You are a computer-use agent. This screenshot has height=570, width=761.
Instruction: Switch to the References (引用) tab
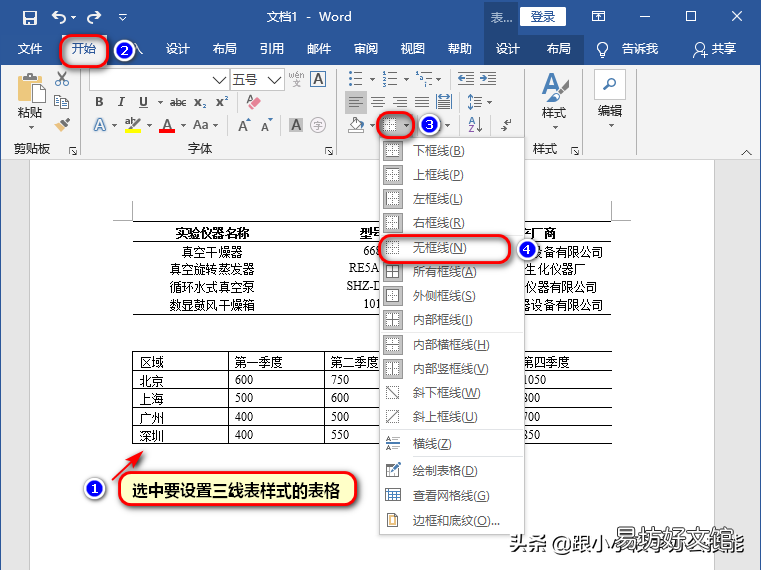(272, 49)
